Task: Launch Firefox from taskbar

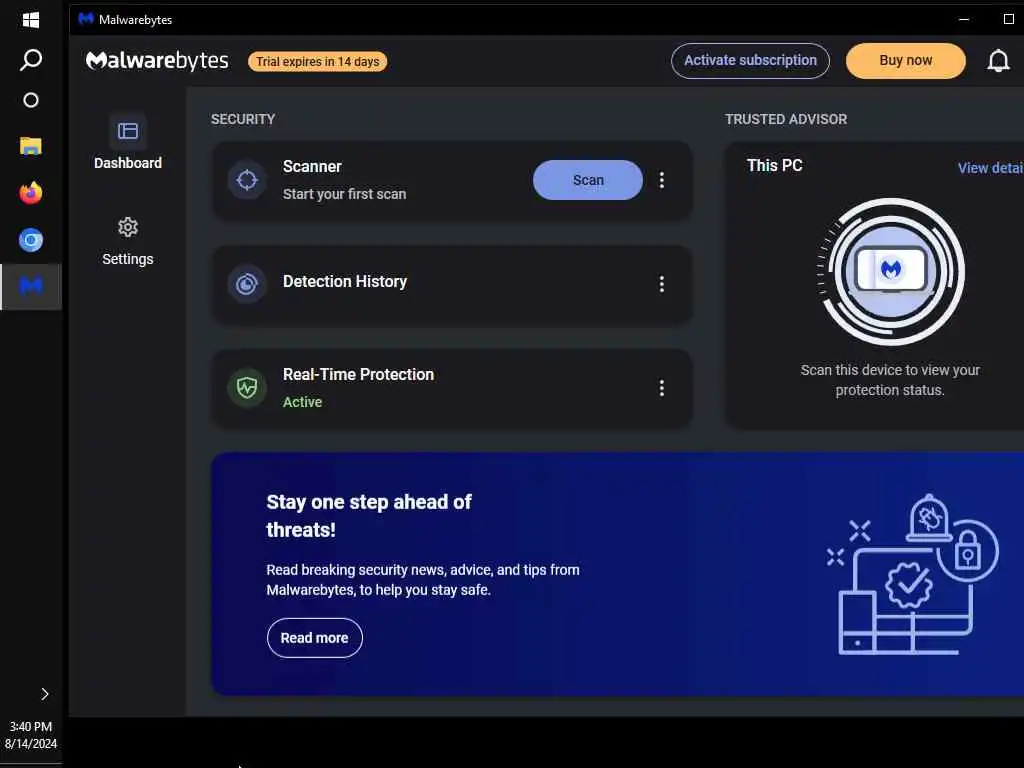Action: tap(31, 193)
